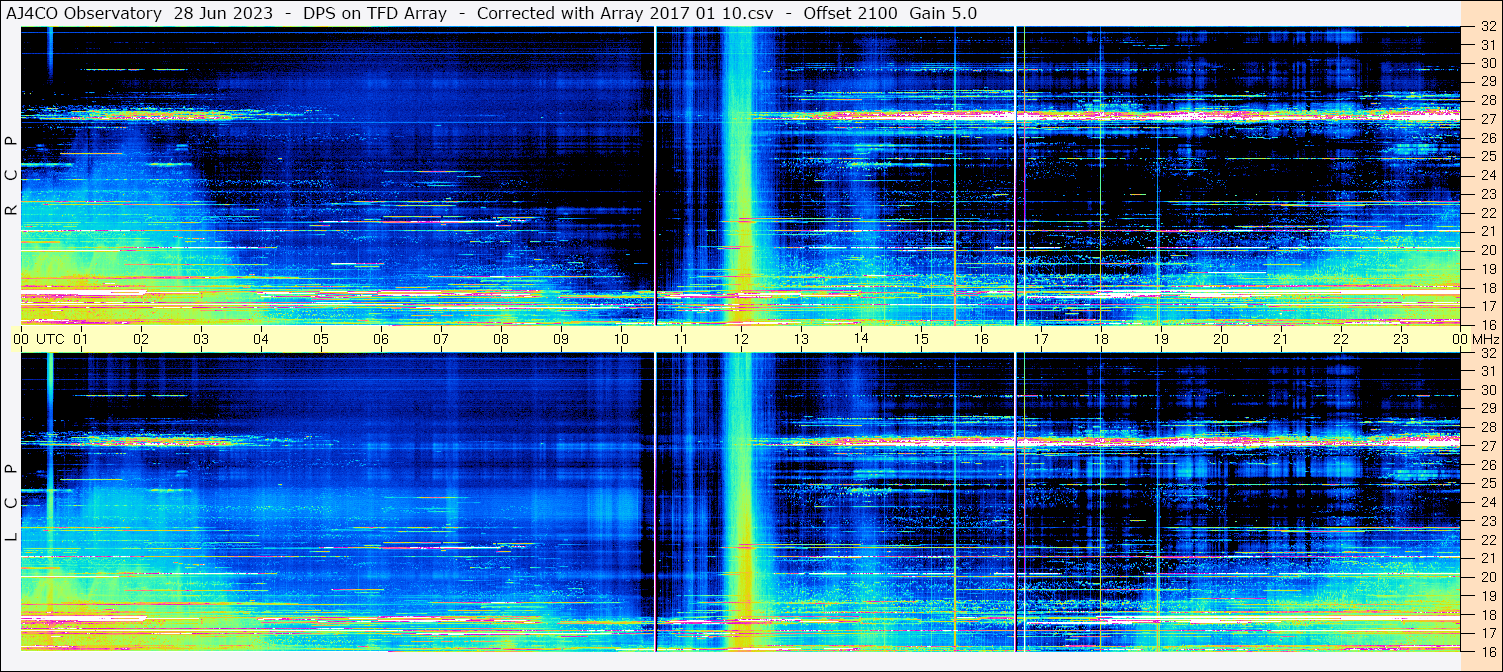Select hour marker "15" on UTC axis

click(921, 339)
